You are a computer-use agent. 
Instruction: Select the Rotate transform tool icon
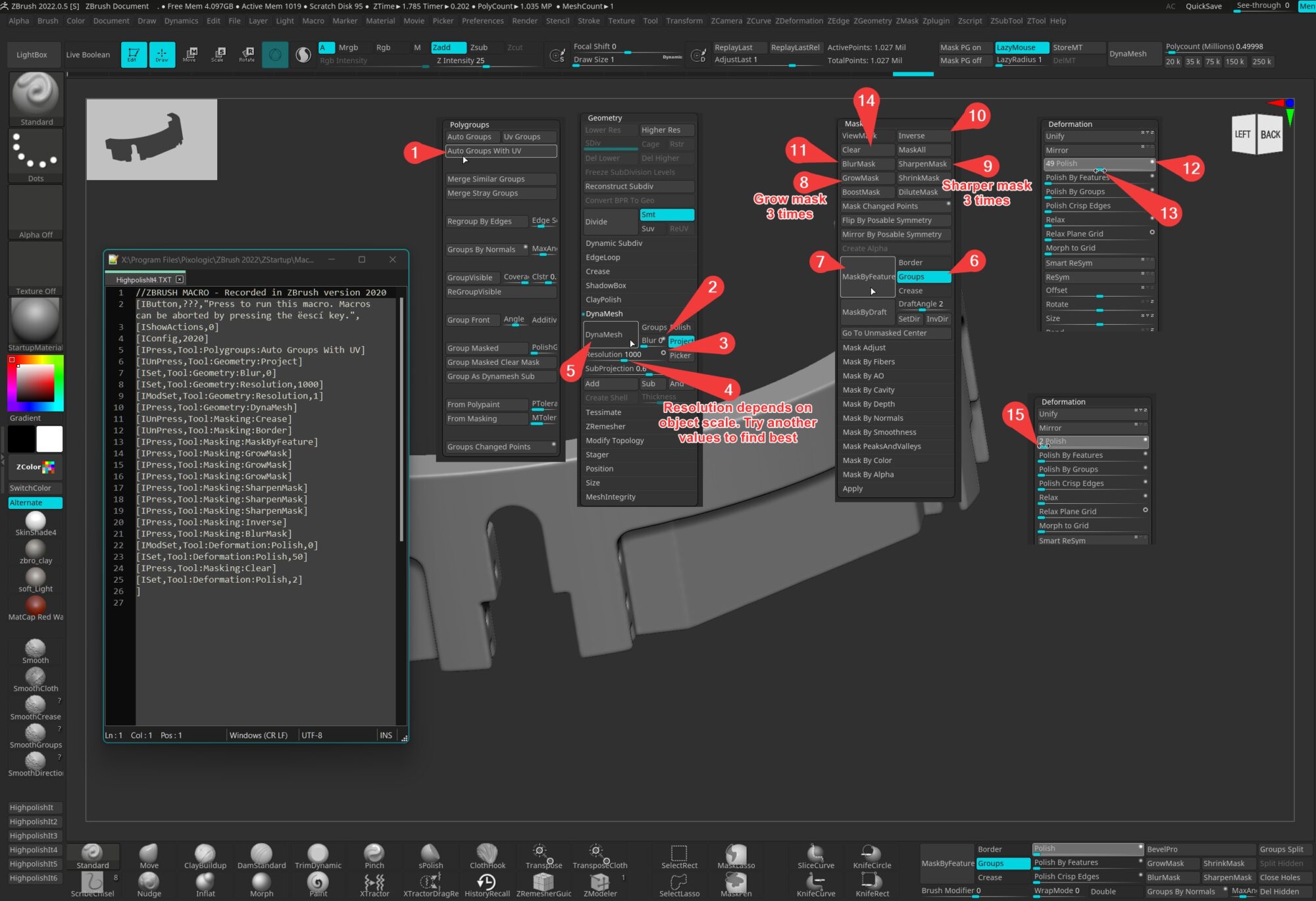click(247, 54)
